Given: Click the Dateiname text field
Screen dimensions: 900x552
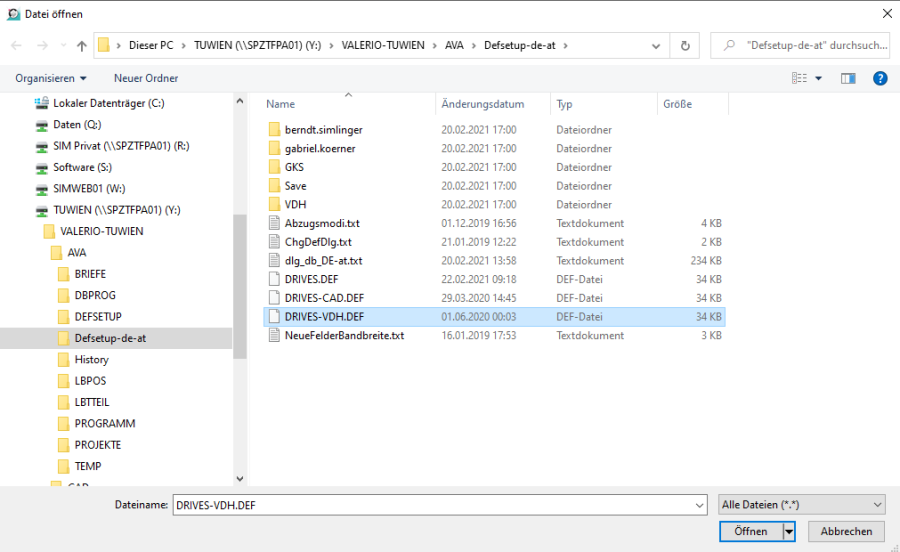Looking at the screenshot, I should pyautogui.click(x=438, y=505).
